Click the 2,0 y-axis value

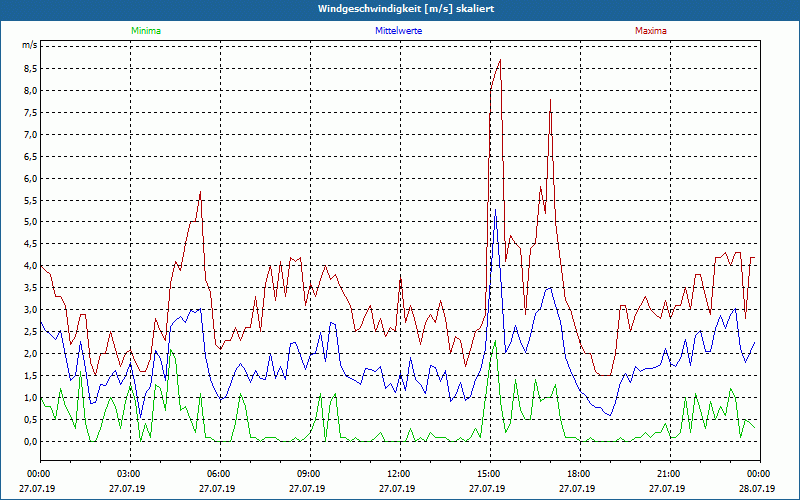coord(30,354)
